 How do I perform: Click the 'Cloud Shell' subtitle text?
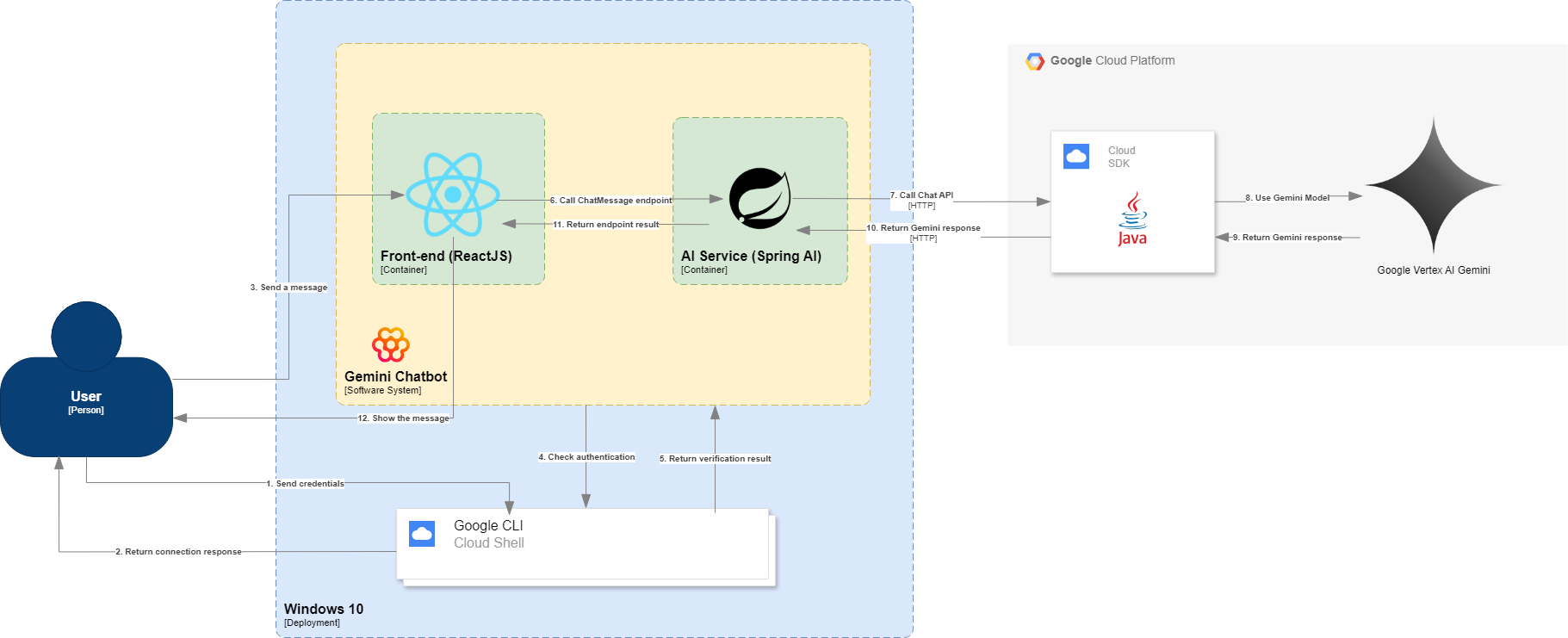[489, 542]
